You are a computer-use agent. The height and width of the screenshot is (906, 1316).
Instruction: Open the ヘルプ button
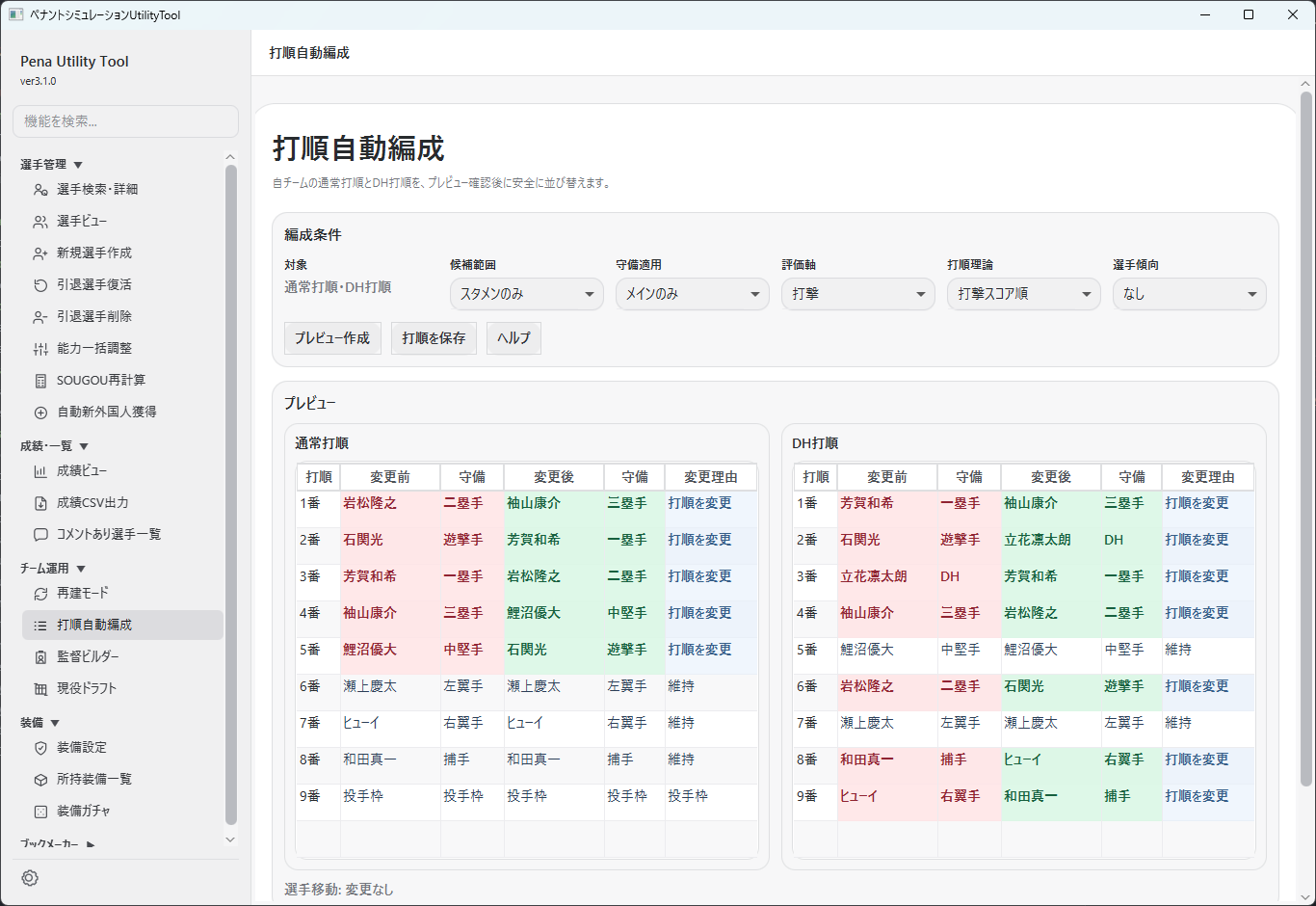(513, 338)
